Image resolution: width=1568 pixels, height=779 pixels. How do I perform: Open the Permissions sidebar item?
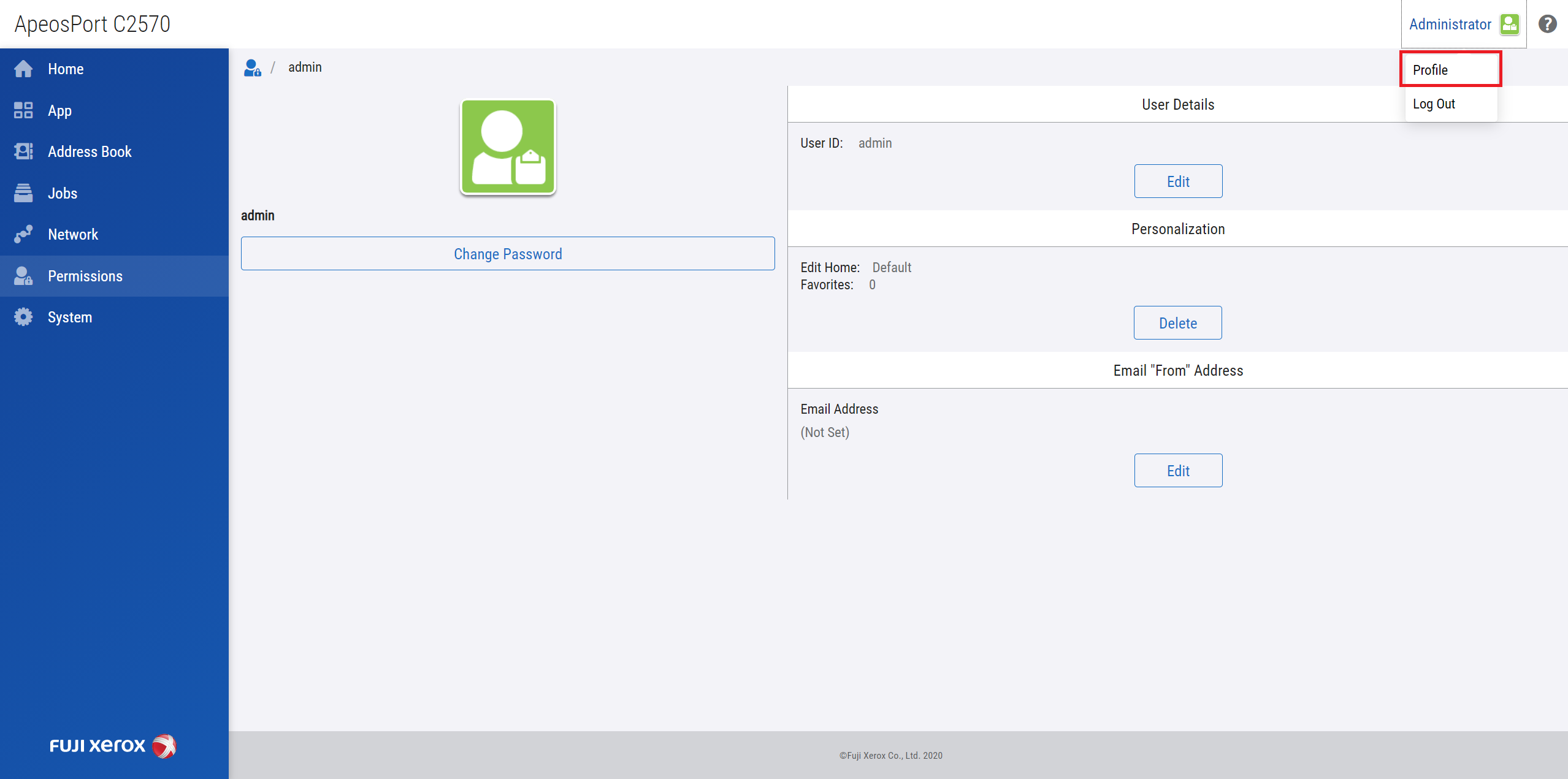[85, 276]
